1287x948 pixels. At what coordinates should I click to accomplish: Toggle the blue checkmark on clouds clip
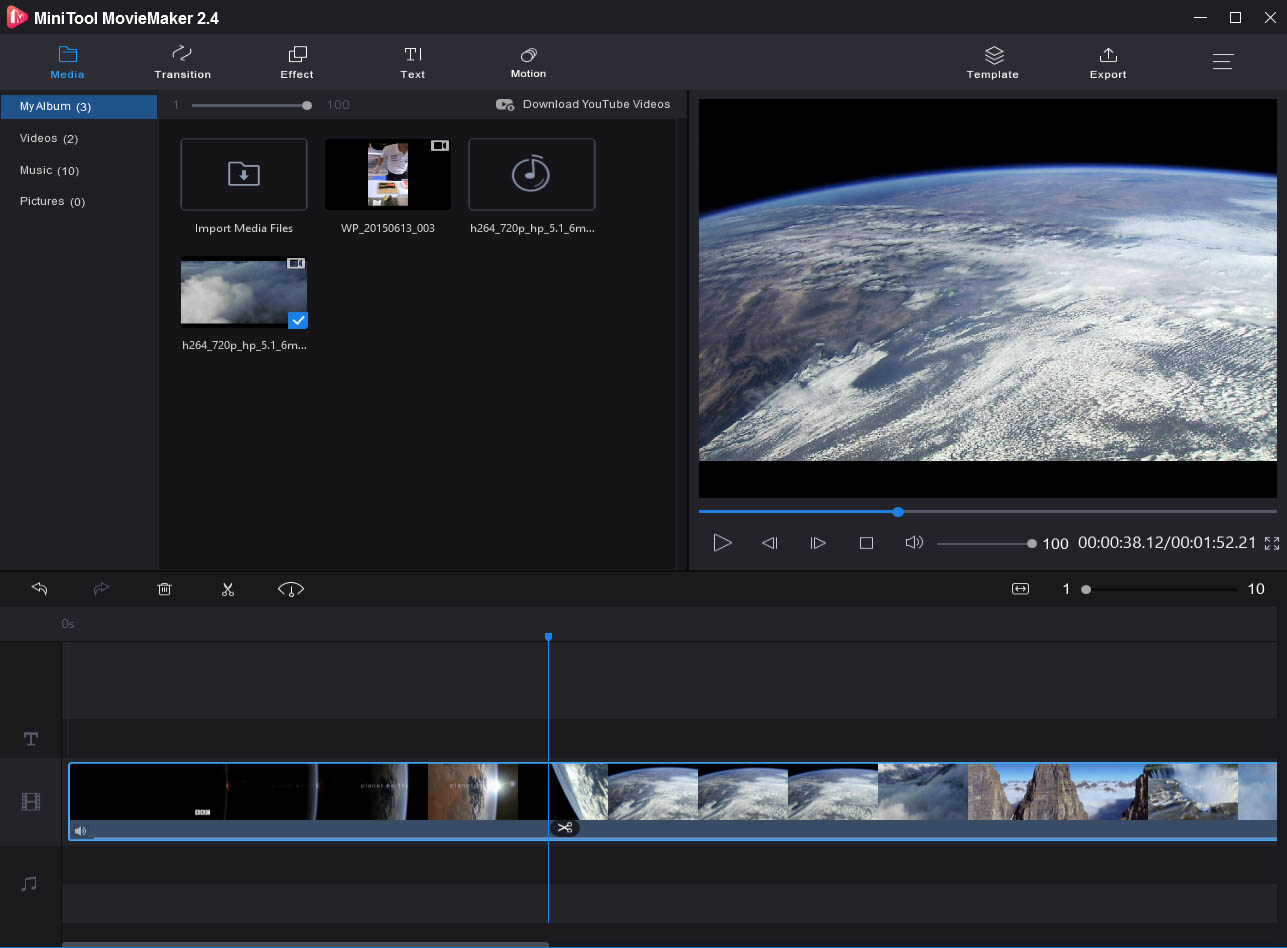(x=298, y=320)
